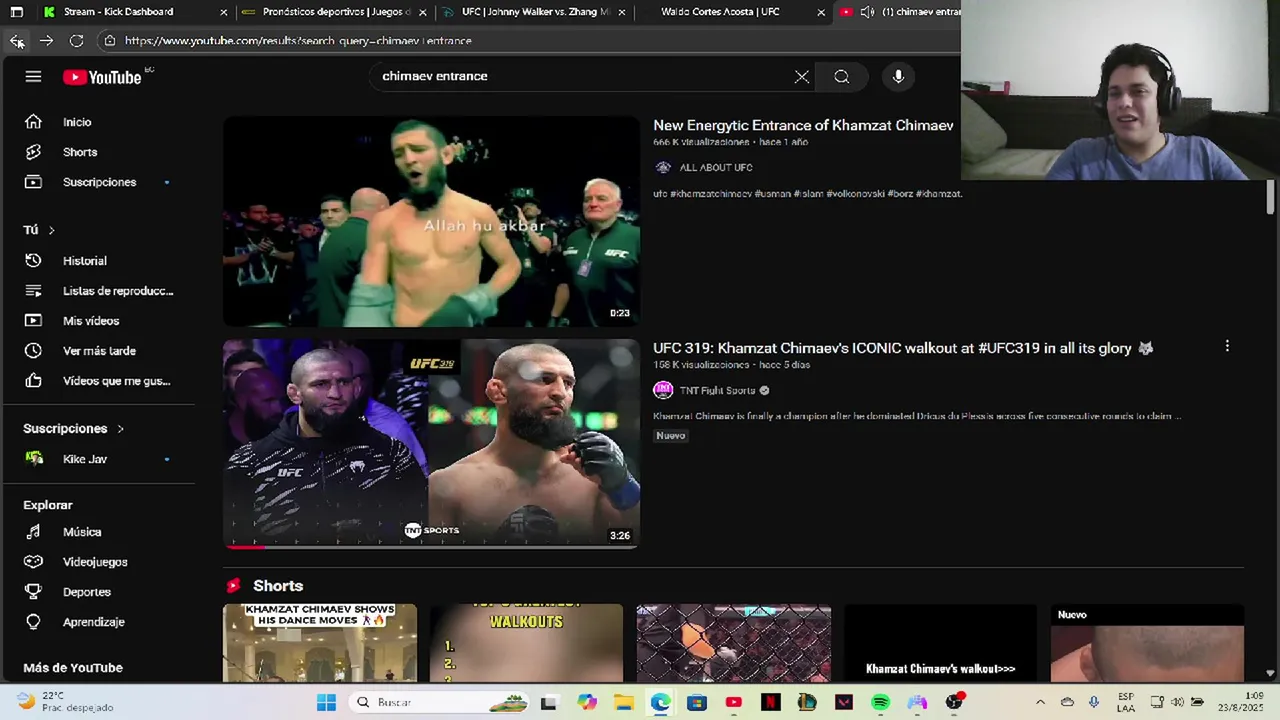1280x720 pixels.
Task: Open Spotify from the taskbar
Action: [880, 702]
